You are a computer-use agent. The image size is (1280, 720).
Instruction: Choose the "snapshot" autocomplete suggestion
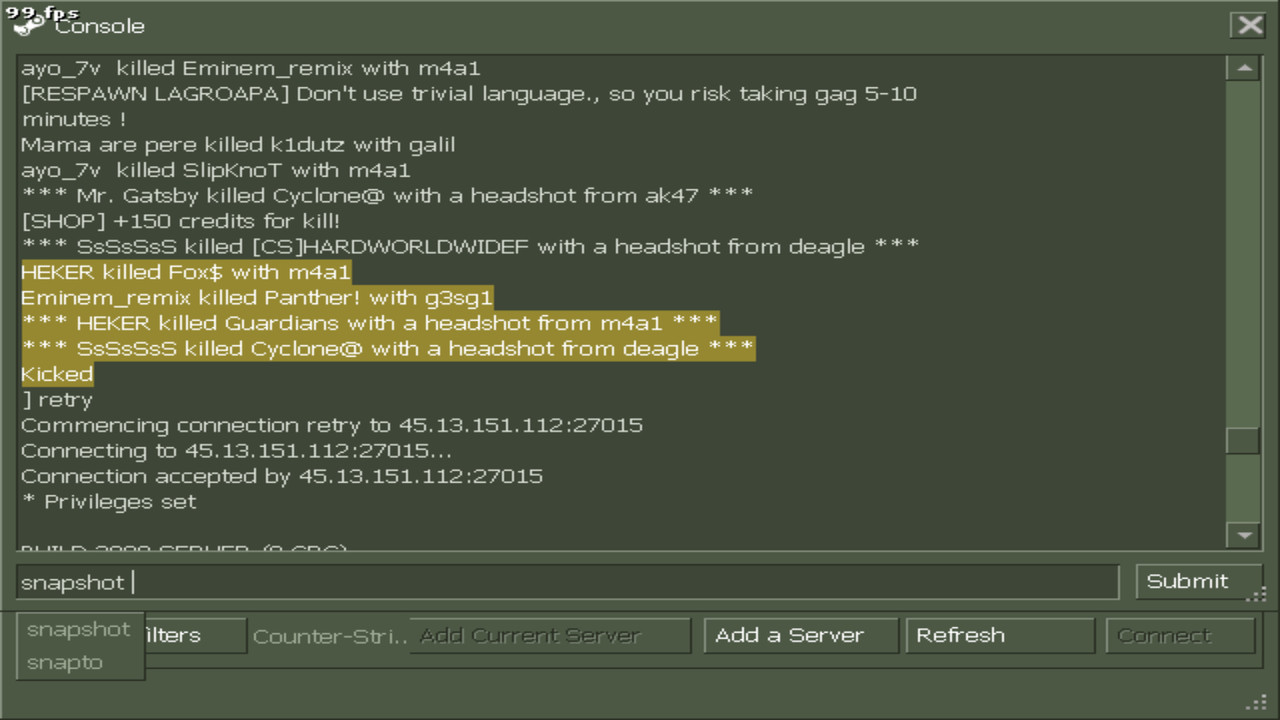[x=79, y=629]
